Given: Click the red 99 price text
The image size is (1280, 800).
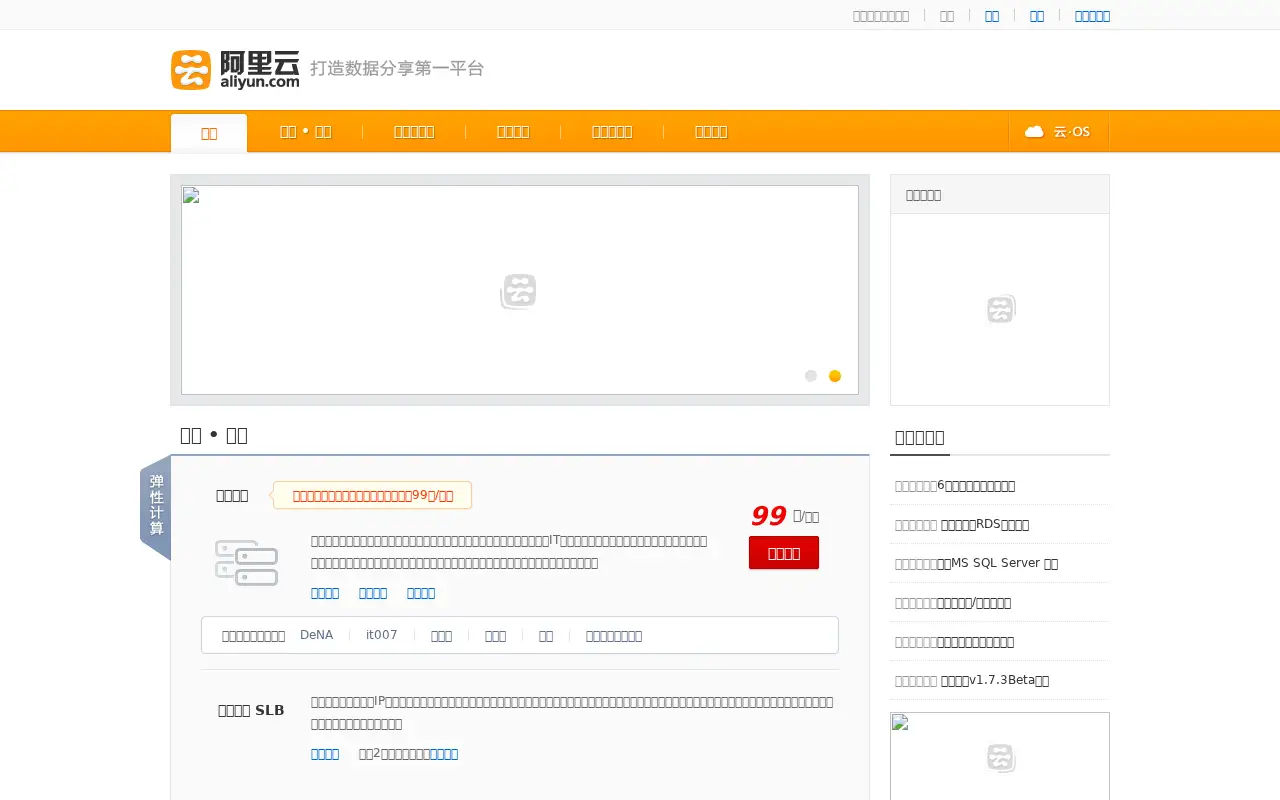Looking at the screenshot, I should [x=768, y=516].
